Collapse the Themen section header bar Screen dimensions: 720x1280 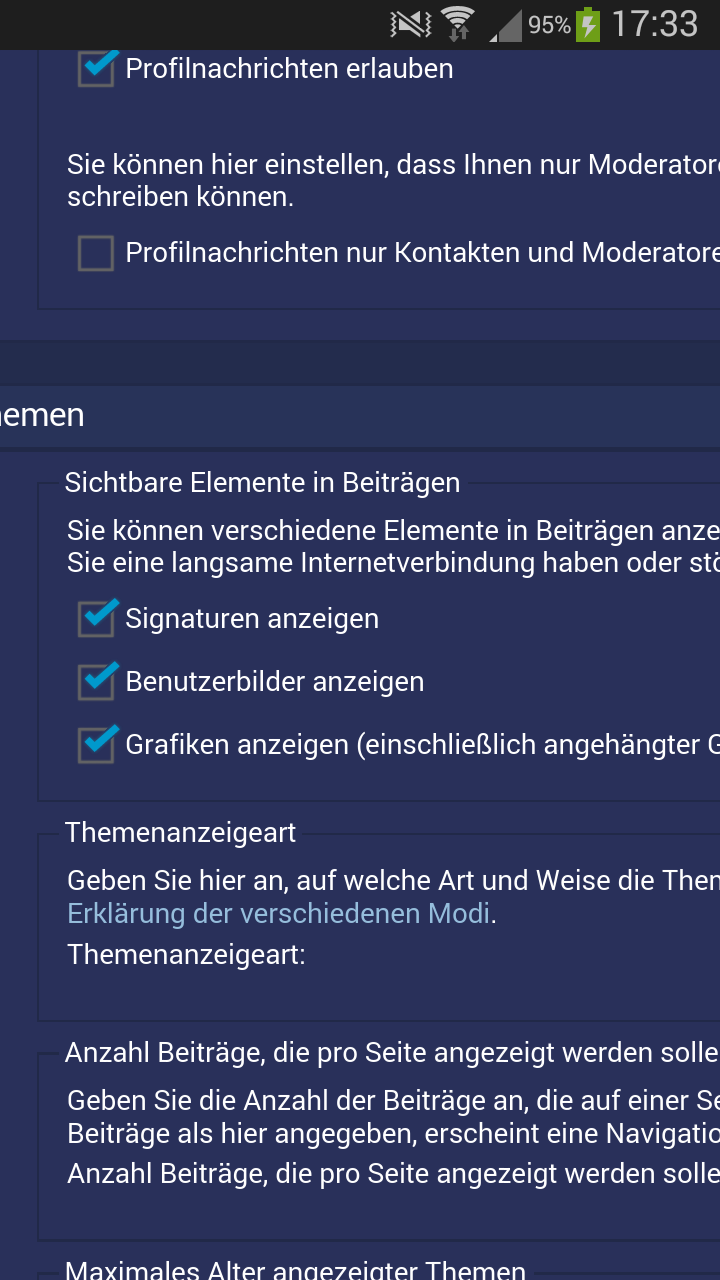(x=360, y=416)
